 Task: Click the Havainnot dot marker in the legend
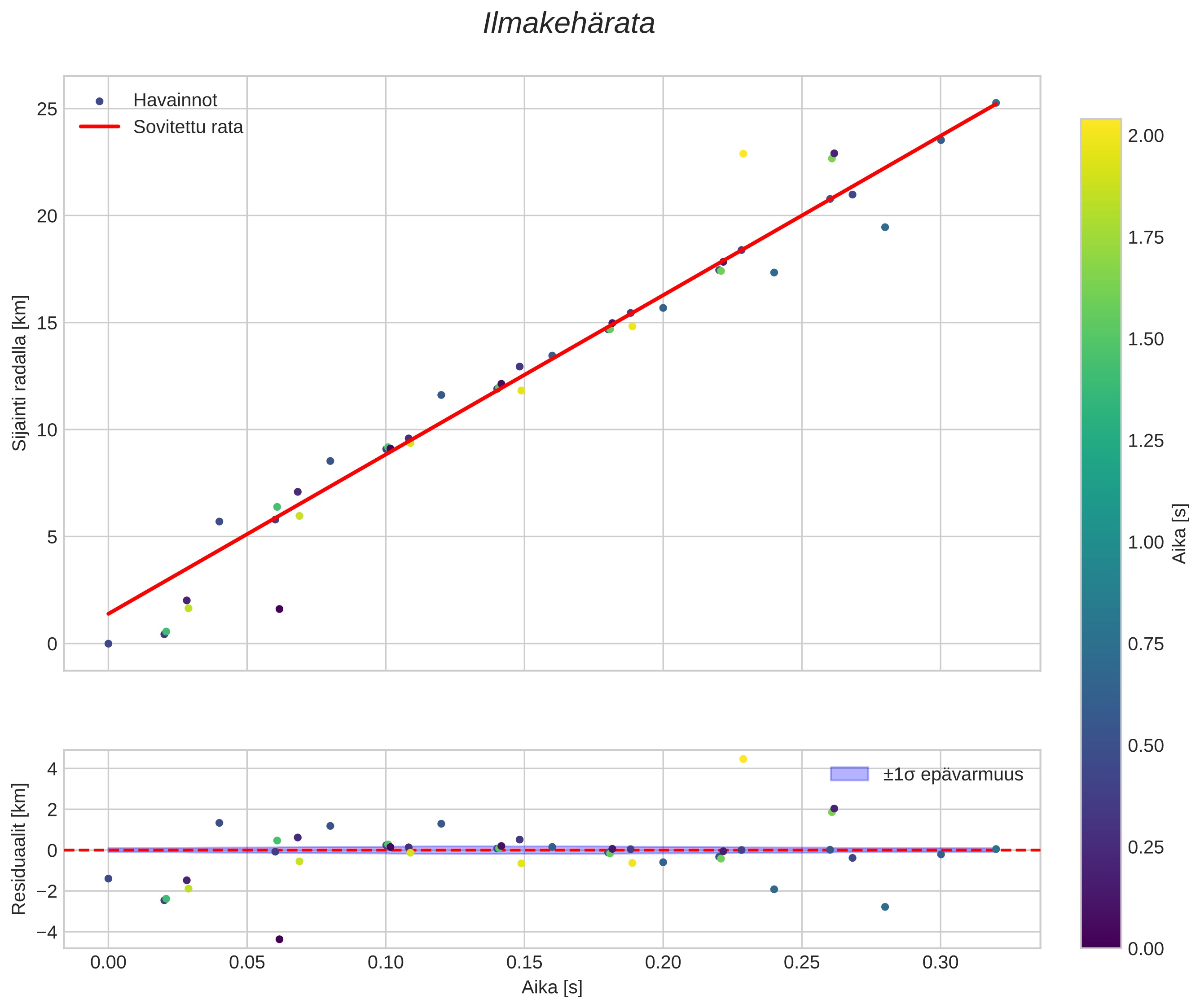(x=100, y=101)
